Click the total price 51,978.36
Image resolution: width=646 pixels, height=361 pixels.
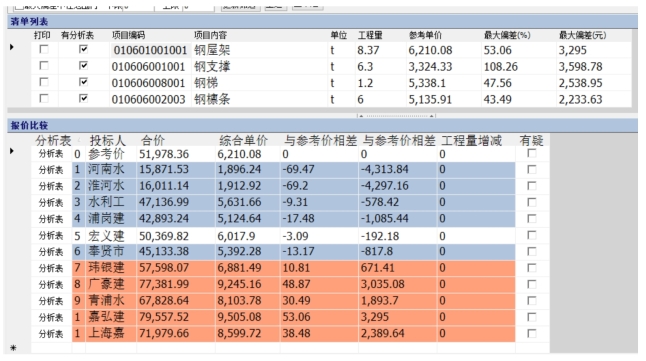(x=164, y=154)
